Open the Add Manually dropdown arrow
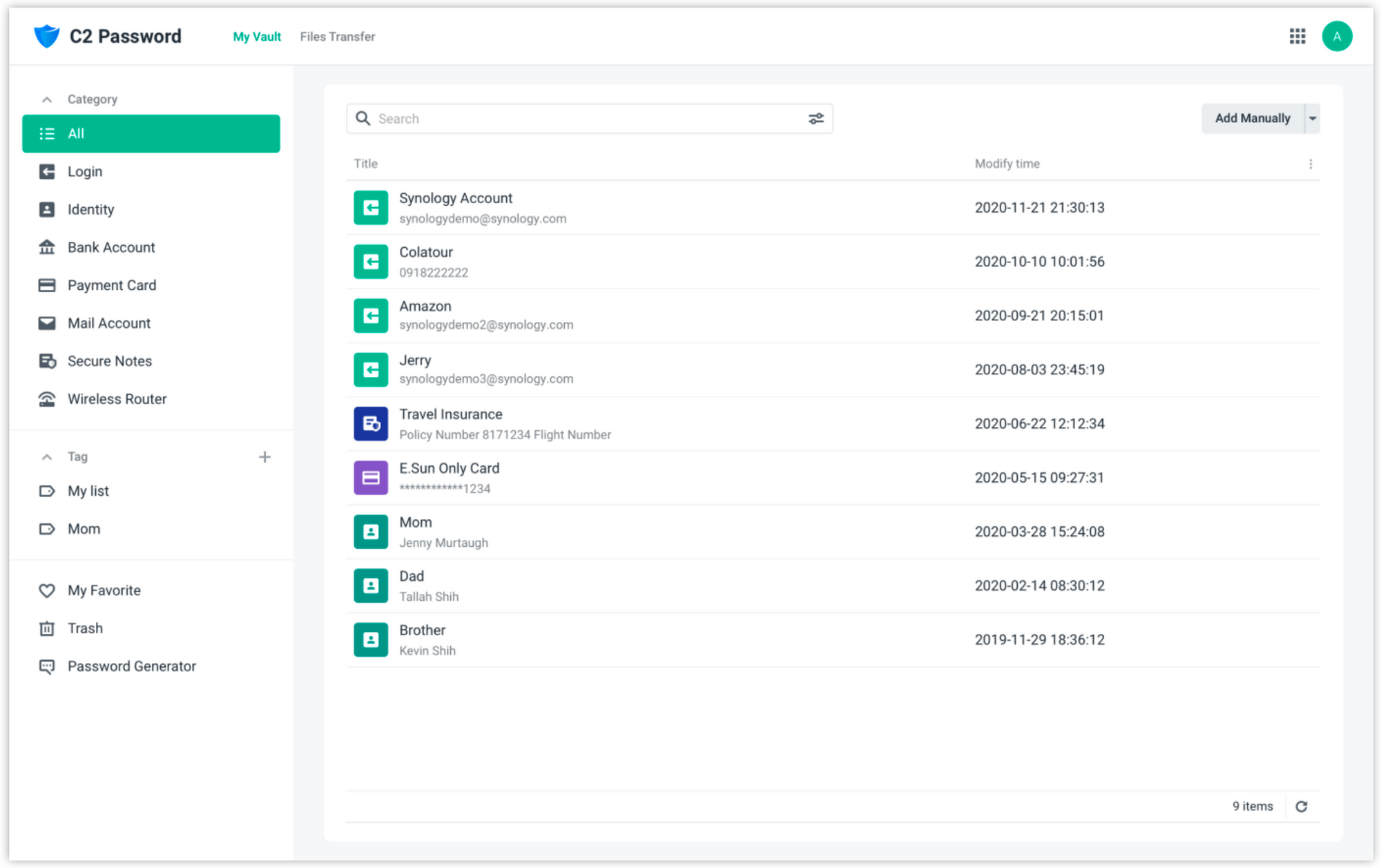 [1312, 119]
